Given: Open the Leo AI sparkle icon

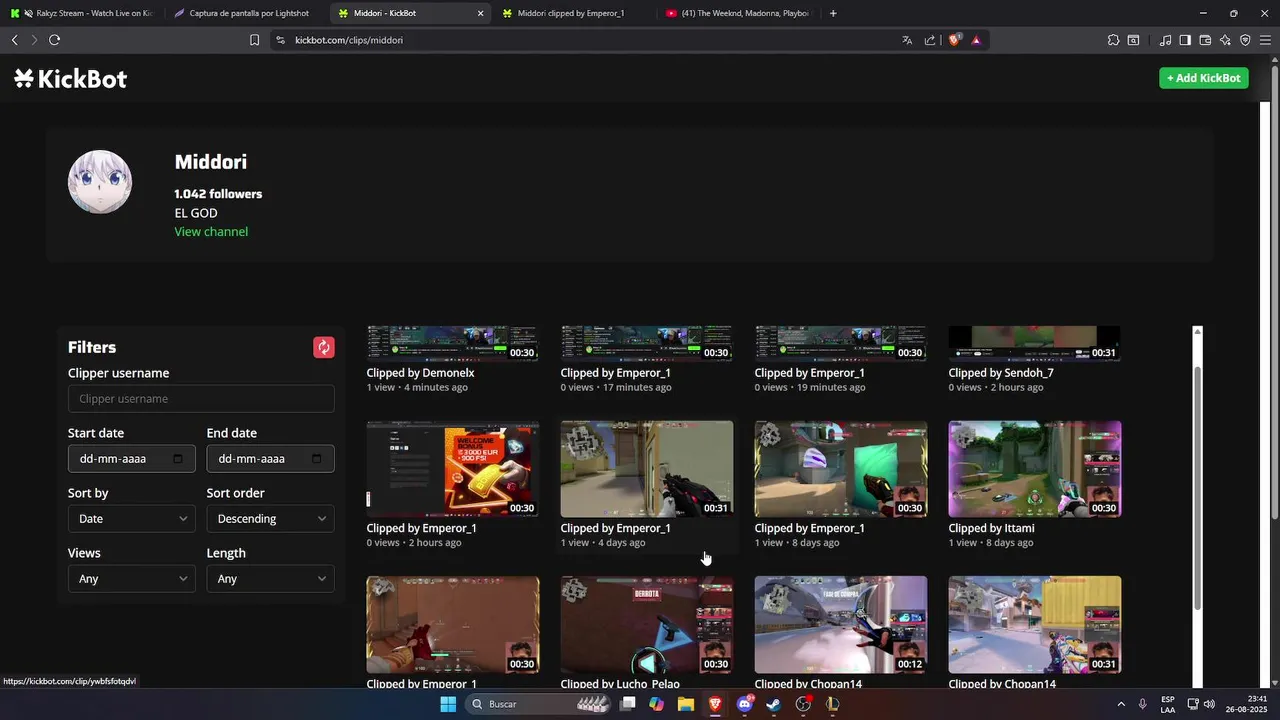Looking at the screenshot, I should coord(1225,40).
